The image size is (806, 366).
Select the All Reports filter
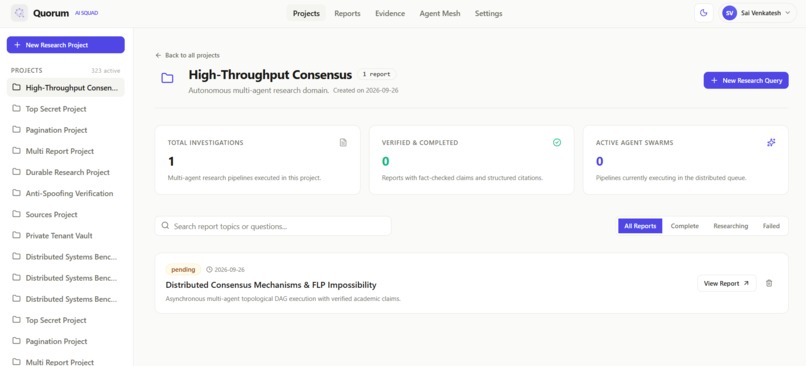point(640,226)
